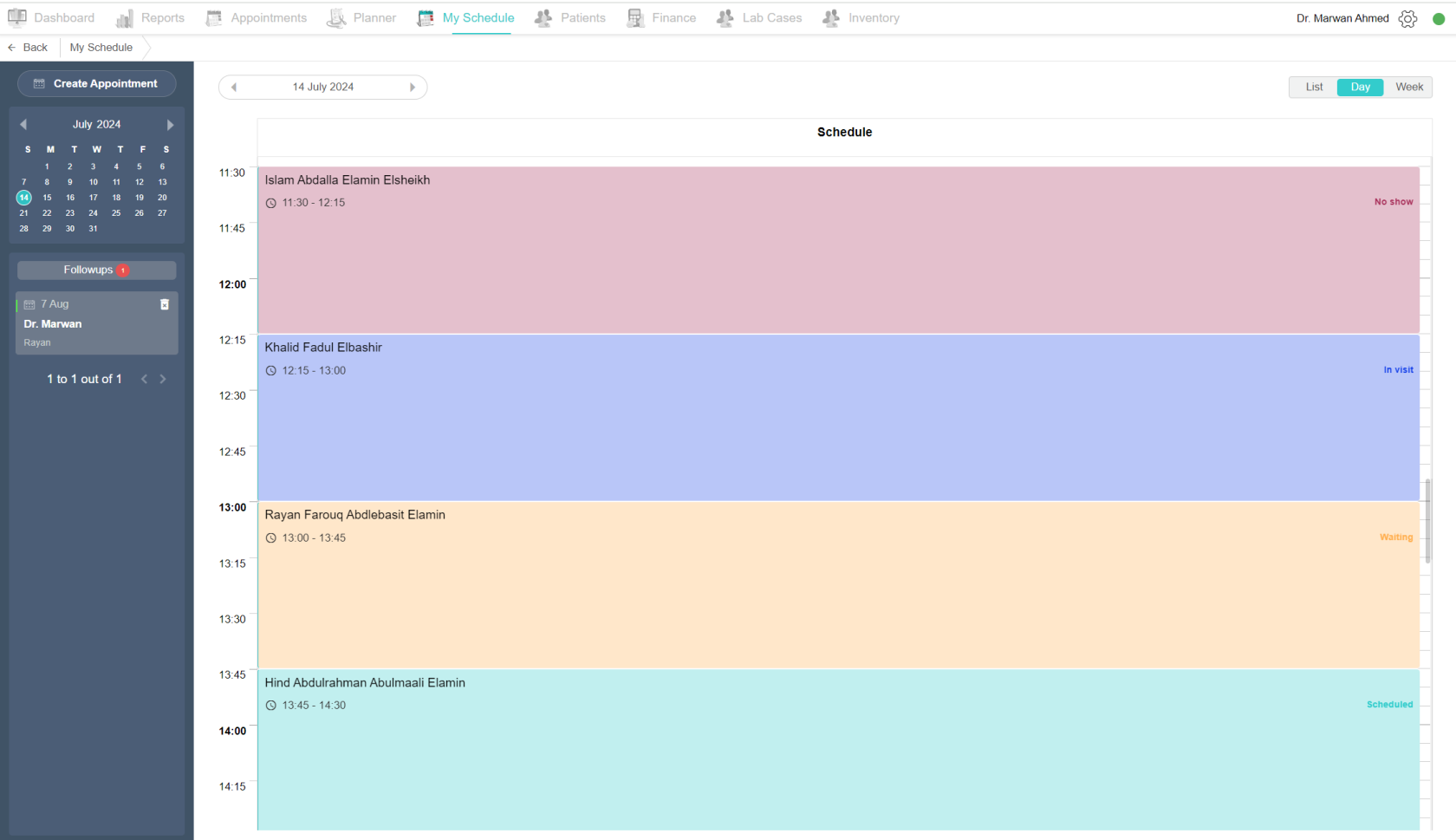Open the Followups panel
1456x840 pixels.
pyautogui.click(x=96, y=270)
